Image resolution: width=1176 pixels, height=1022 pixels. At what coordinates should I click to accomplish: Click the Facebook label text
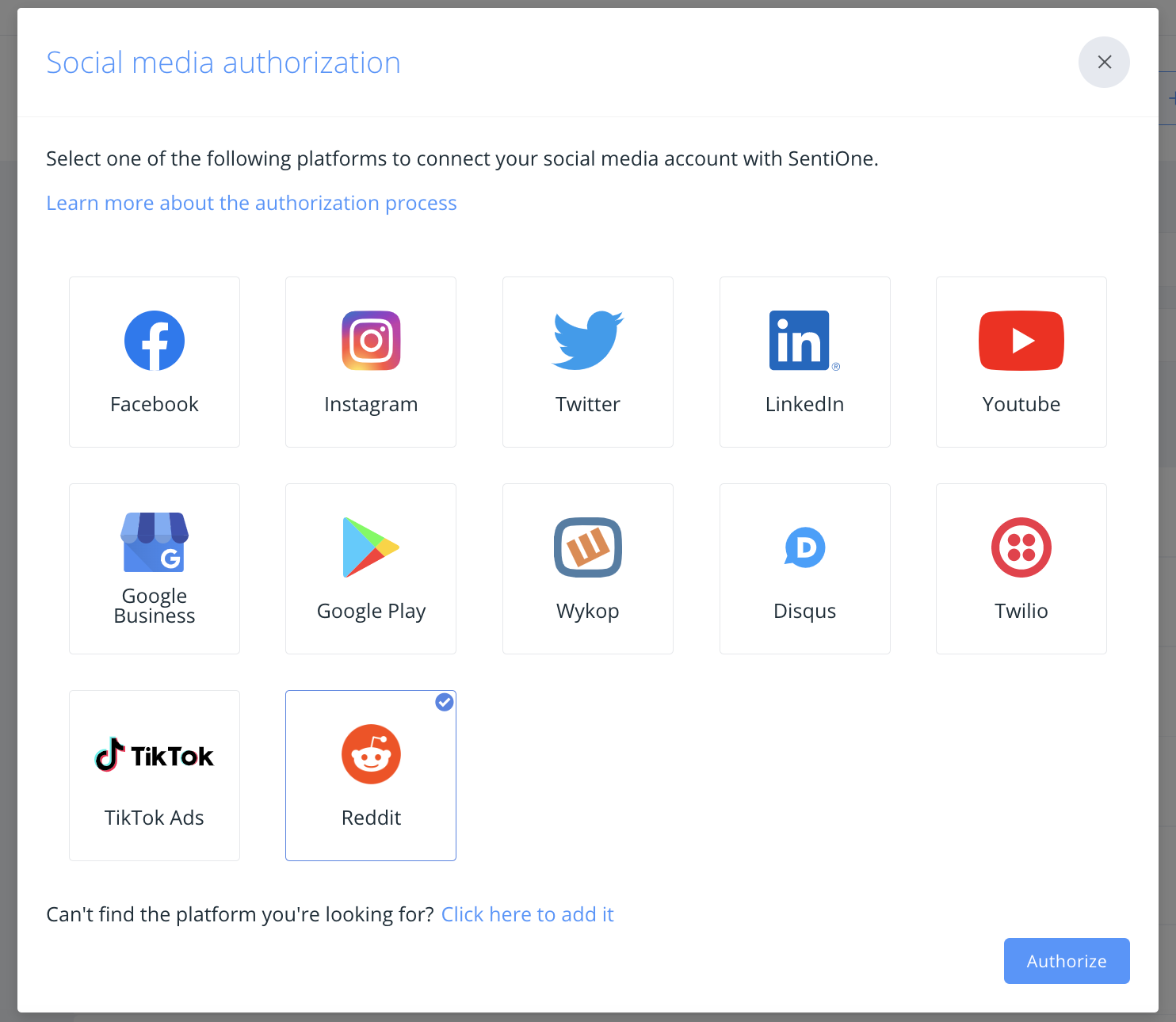click(155, 404)
